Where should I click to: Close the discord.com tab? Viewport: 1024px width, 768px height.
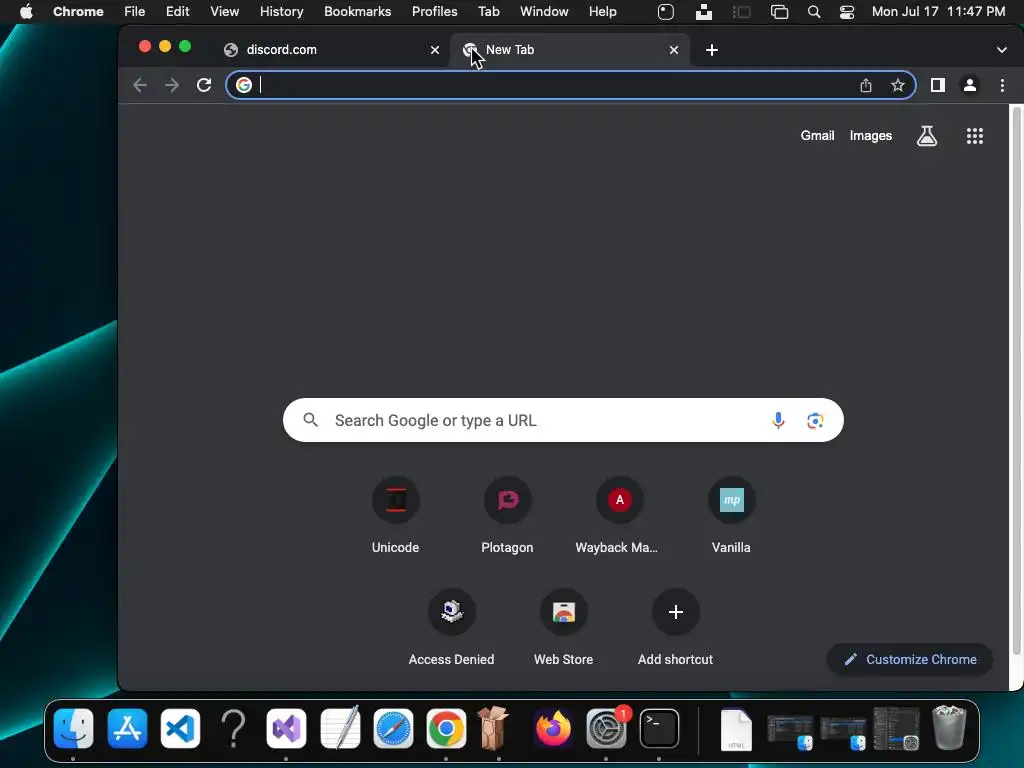[x=435, y=50]
